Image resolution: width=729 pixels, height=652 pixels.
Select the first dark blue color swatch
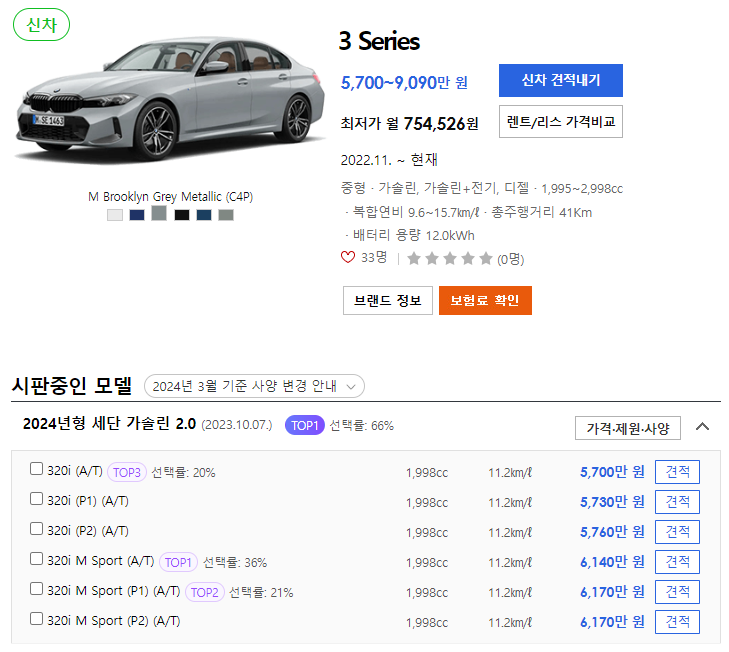click(137, 215)
